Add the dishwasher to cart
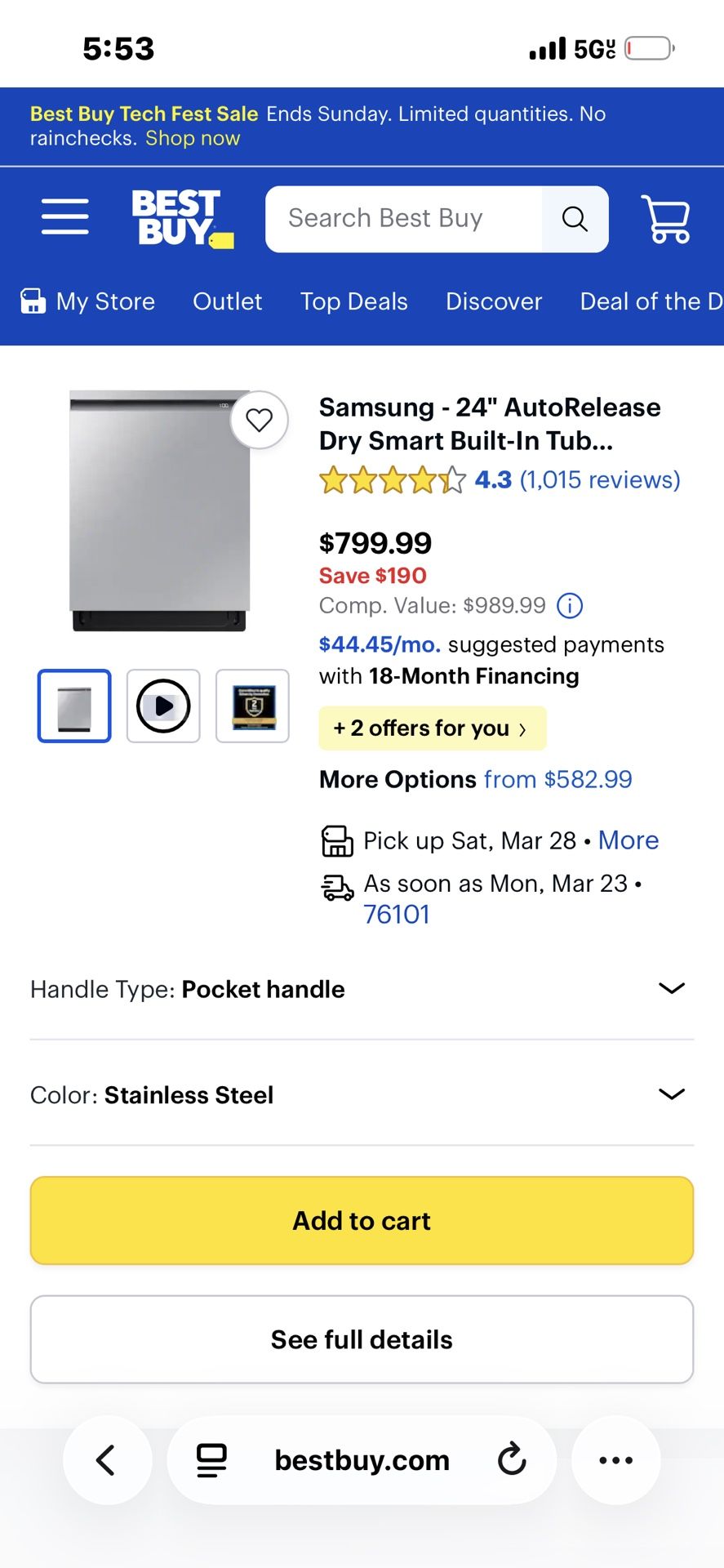The height and width of the screenshot is (1568, 724). (362, 1220)
